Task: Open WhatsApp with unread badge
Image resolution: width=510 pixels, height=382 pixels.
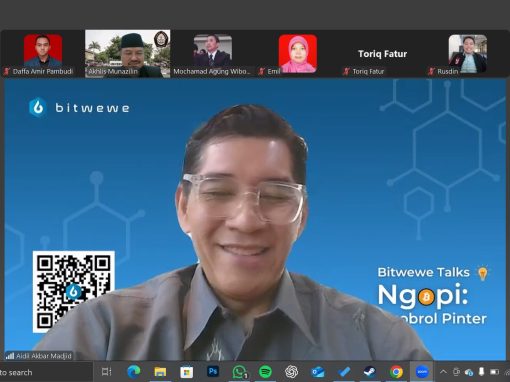Action: coord(239,372)
